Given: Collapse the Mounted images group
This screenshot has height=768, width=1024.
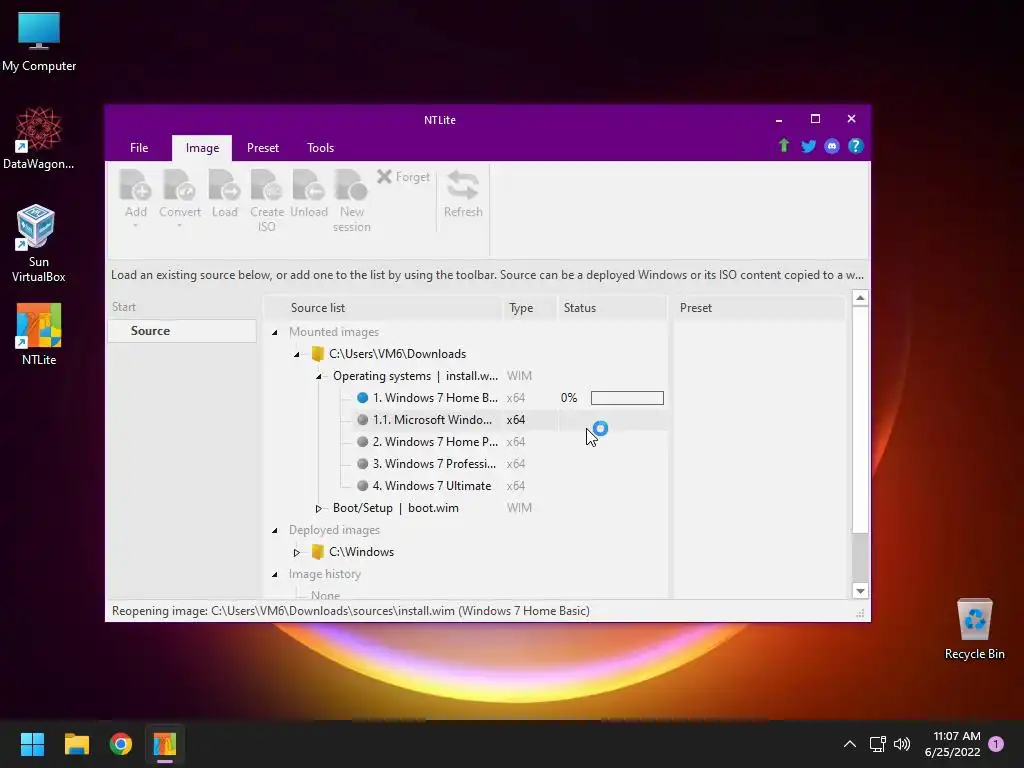Looking at the screenshot, I should click(275, 332).
